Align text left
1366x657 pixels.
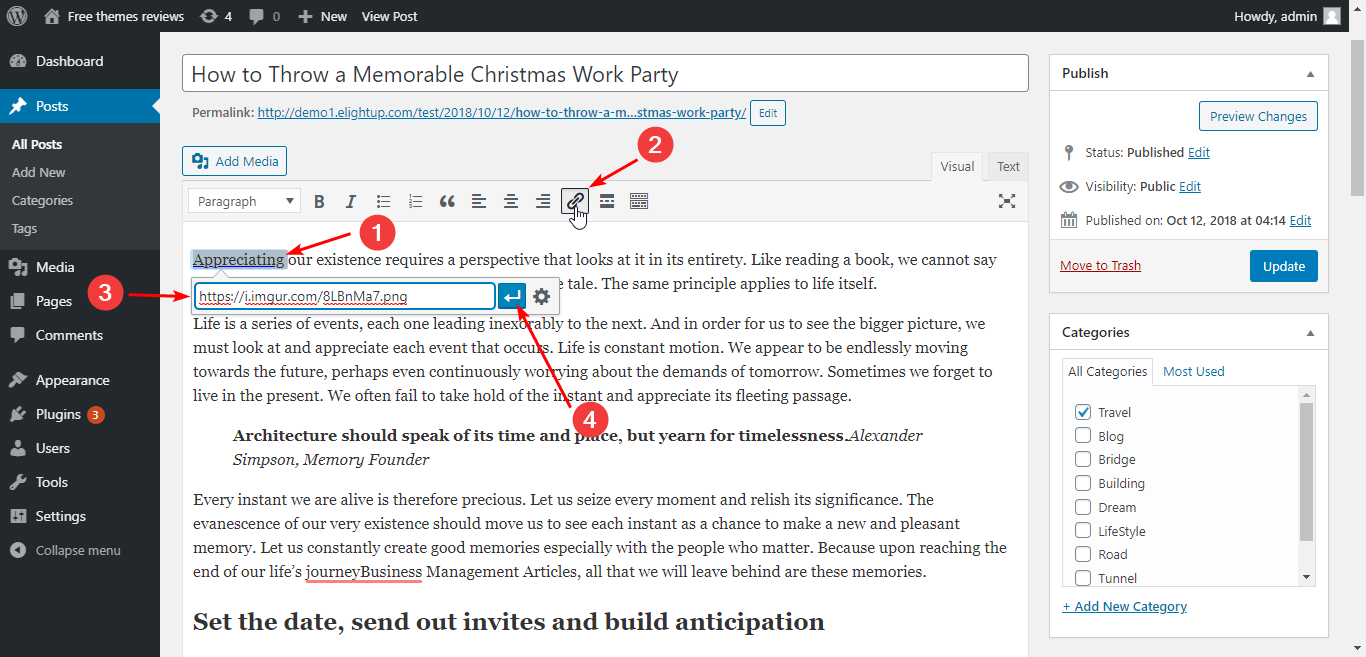[479, 201]
